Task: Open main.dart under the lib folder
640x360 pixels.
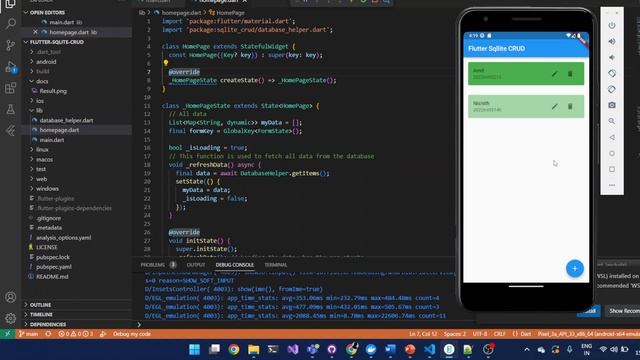Action: (51, 140)
